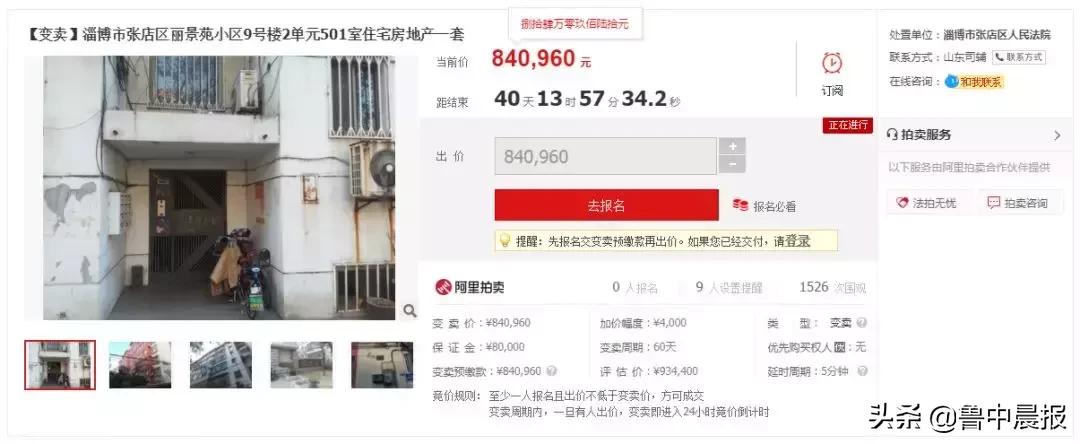The width and height of the screenshot is (1080, 444).
Task: Click the help icon beside 变卖预缴款
Action: (551, 372)
